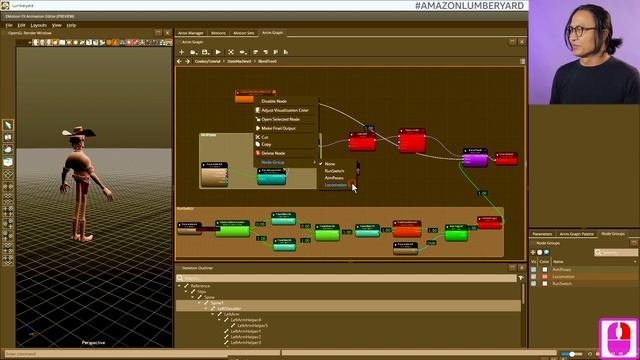The height and width of the screenshot is (360, 640).
Task: Click the navigation options icon at breadcrumb bar's right
Action: point(522,61)
